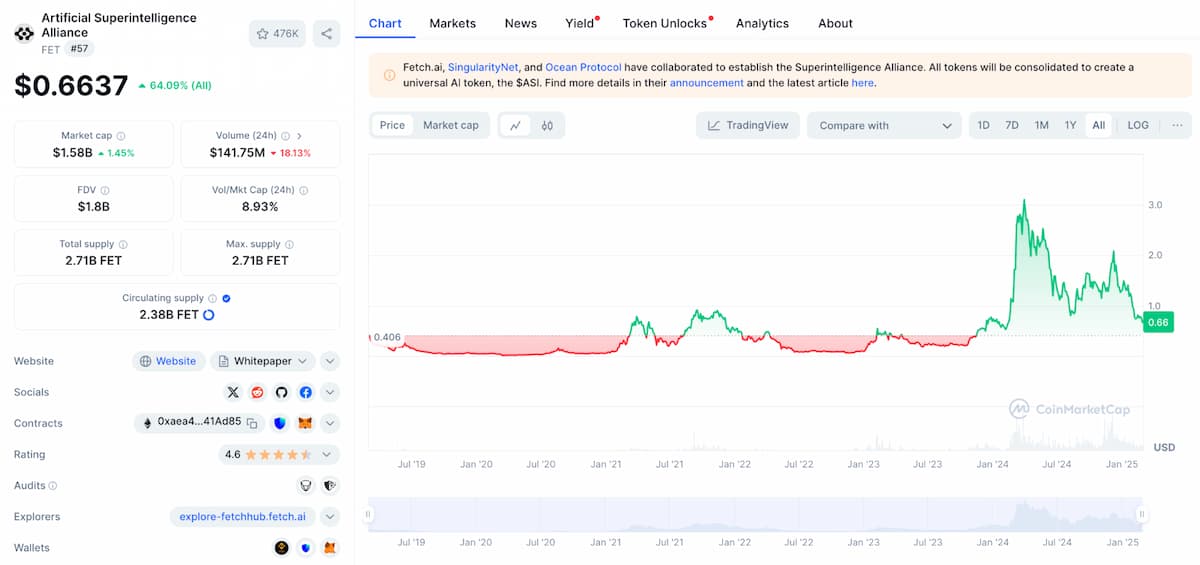Click the chart's 2024 price peak

click(1024, 201)
